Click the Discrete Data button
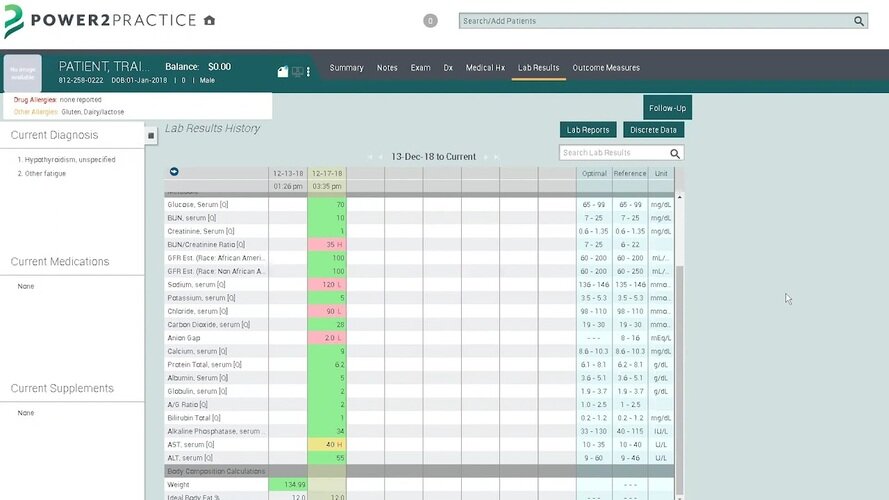 [x=654, y=130]
